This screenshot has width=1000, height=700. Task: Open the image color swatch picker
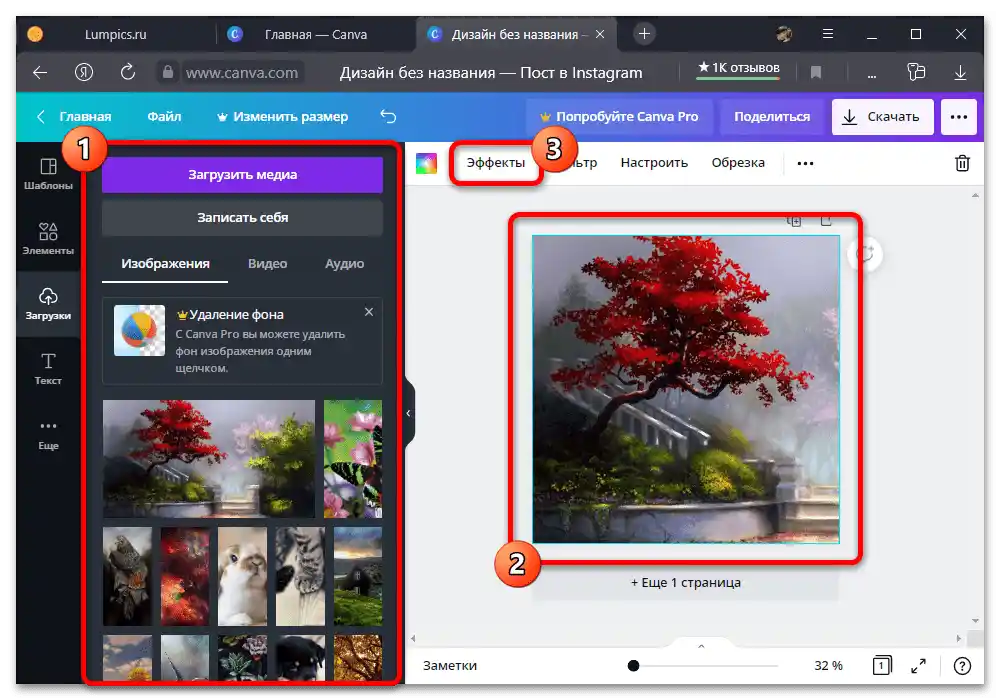[426, 163]
